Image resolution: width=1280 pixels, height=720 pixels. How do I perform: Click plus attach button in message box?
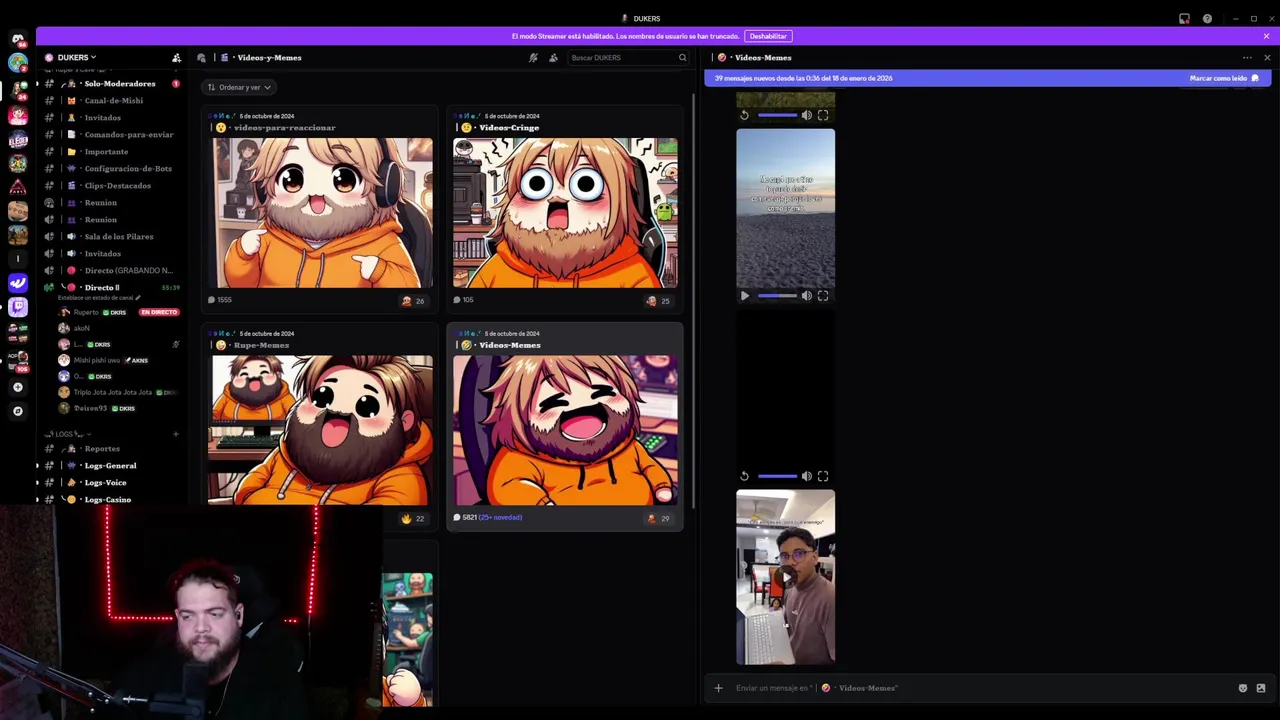click(x=718, y=688)
